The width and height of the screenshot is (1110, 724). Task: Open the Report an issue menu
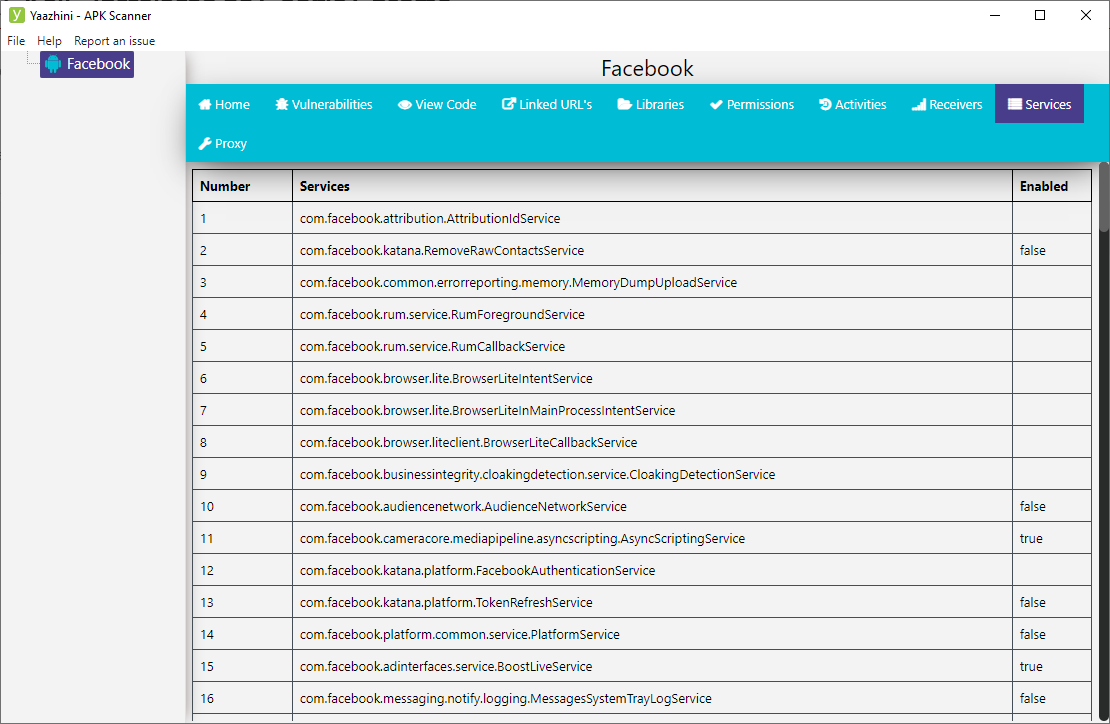coord(115,41)
